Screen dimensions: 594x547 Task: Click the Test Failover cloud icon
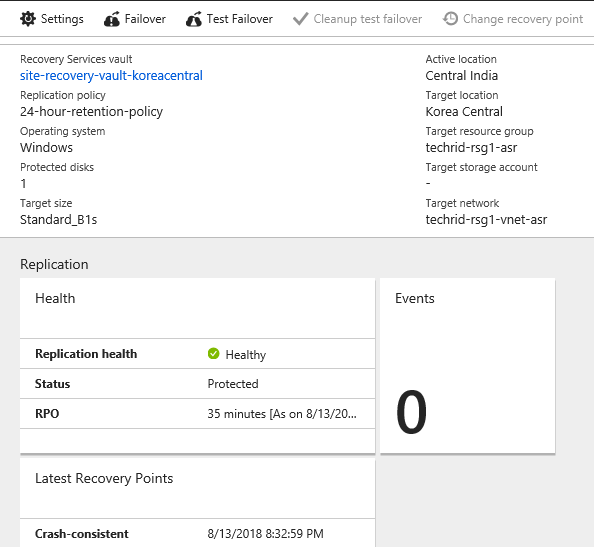coord(194,19)
